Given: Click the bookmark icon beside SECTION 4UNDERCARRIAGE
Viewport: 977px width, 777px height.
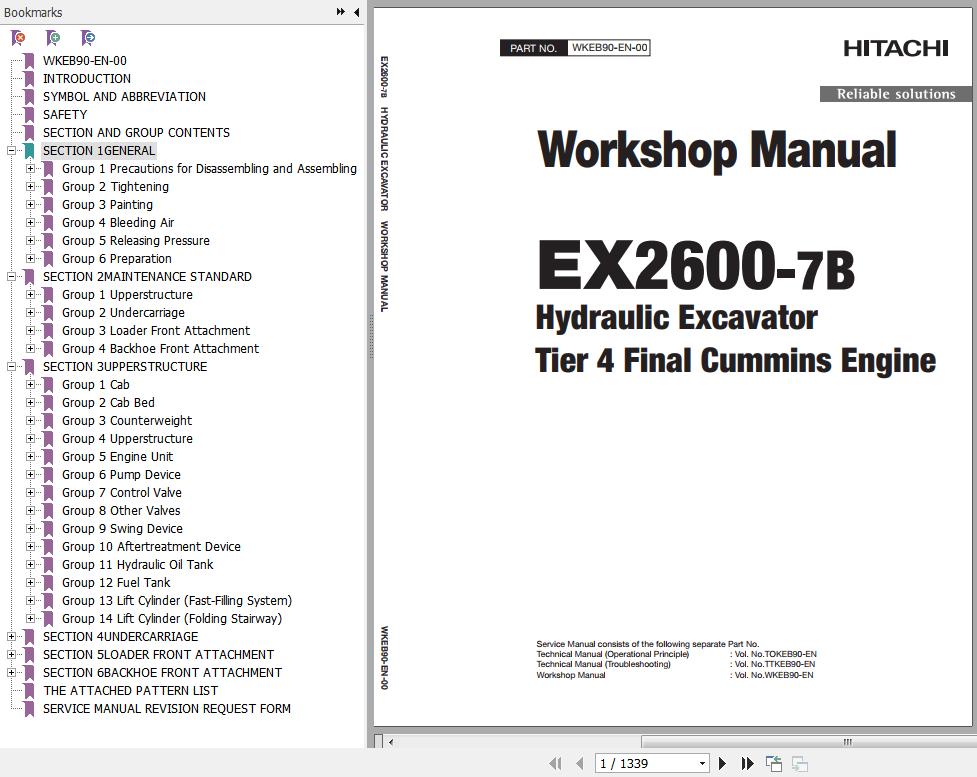Looking at the screenshot, I should (29, 637).
